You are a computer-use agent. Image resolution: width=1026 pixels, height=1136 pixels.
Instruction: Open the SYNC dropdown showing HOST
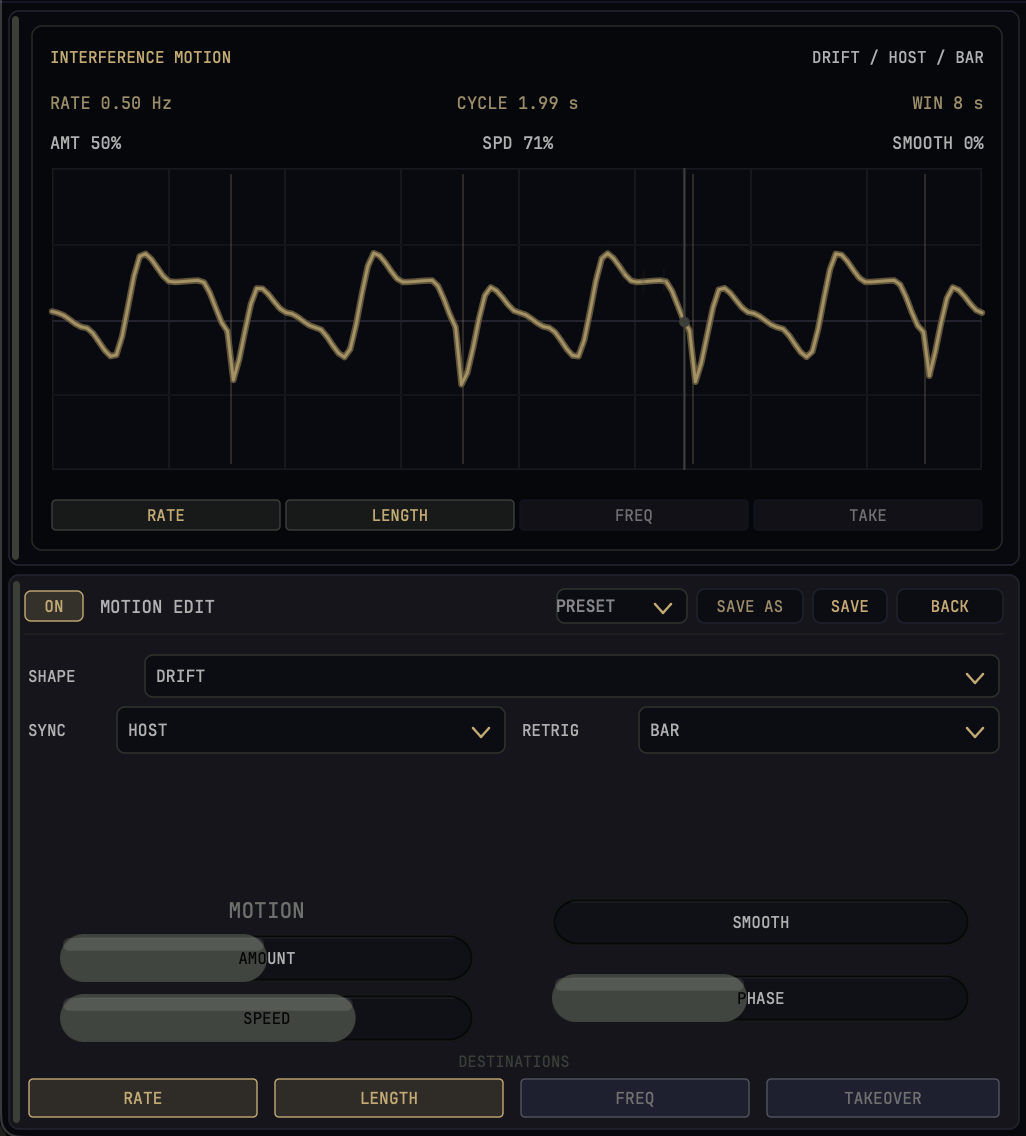(310, 730)
